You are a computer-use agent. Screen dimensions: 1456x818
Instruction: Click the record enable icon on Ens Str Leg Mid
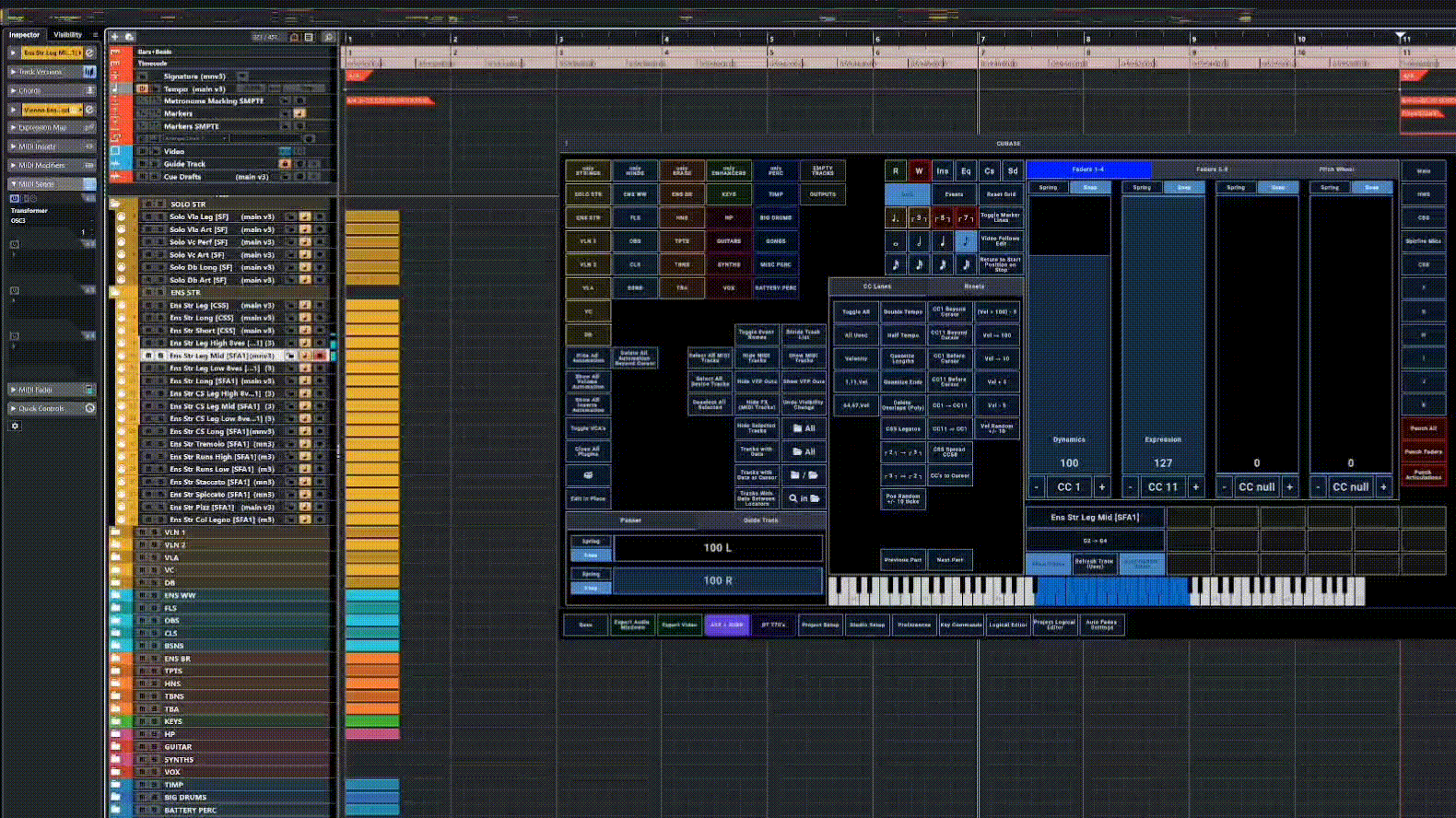coord(320,356)
